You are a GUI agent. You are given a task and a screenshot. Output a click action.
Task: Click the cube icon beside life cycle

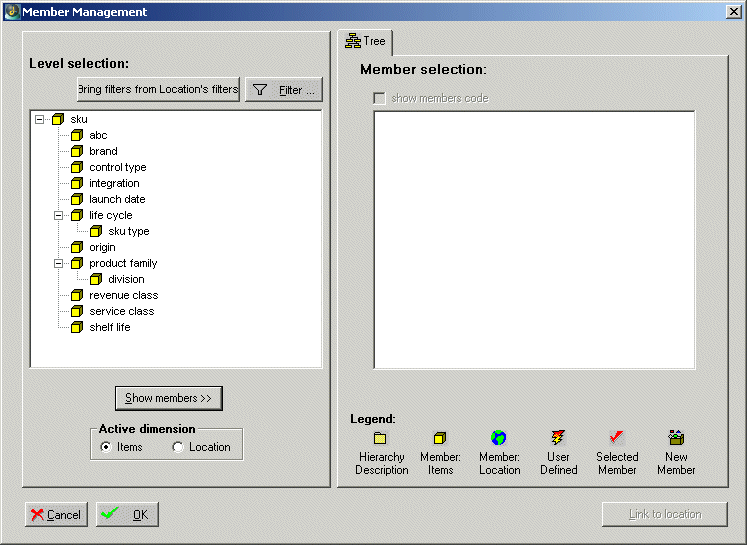pos(77,215)
